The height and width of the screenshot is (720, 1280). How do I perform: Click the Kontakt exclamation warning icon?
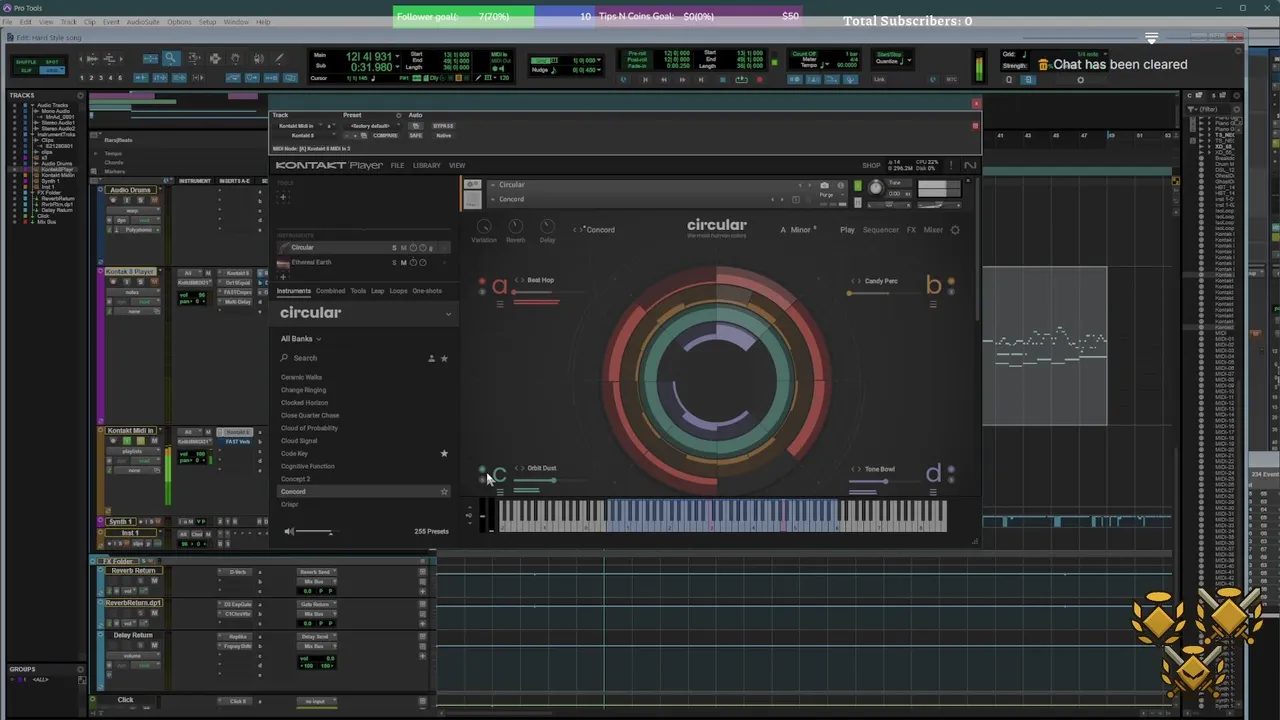952,165
